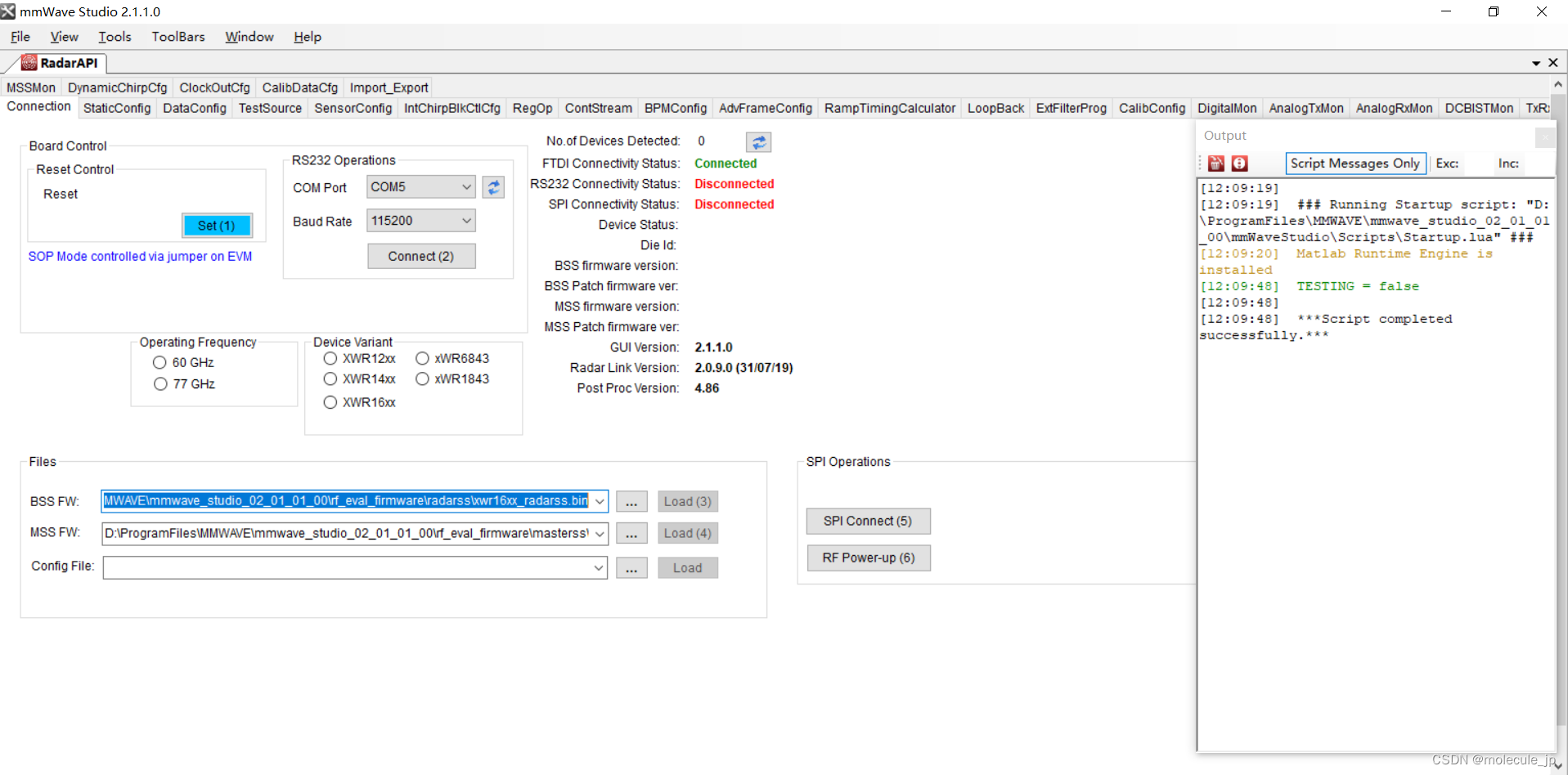Toggle auto-scroll icon in Output toolbar
Screen dimensions: 1568x775
coord(1240,164)
